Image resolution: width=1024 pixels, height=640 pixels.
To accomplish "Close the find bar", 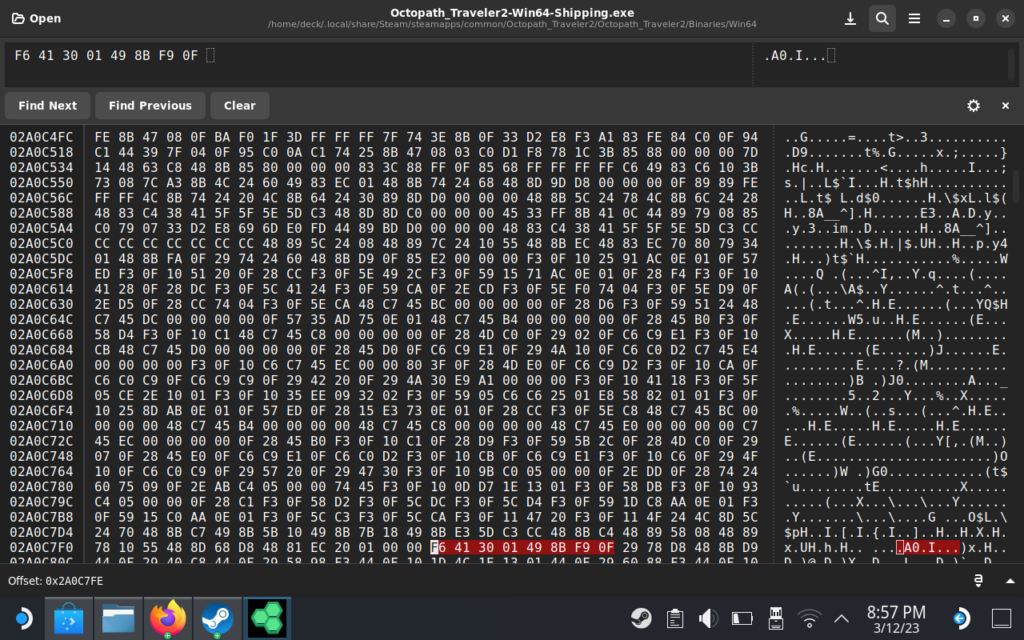I will [x=1005, y=105].
